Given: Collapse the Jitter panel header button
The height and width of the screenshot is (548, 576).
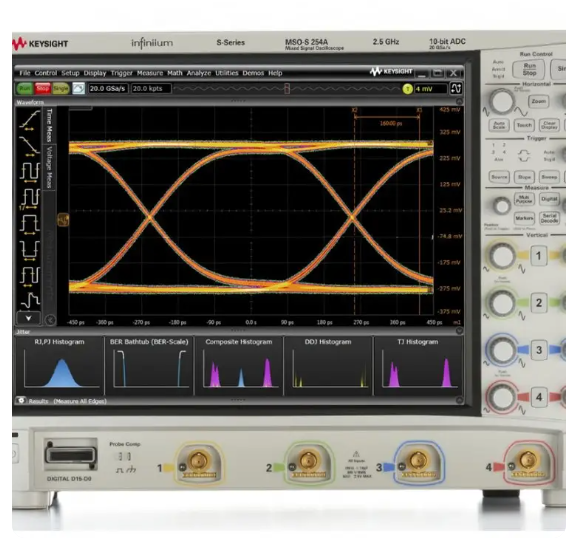Looking at the screenshot, I should click(459, 331).
